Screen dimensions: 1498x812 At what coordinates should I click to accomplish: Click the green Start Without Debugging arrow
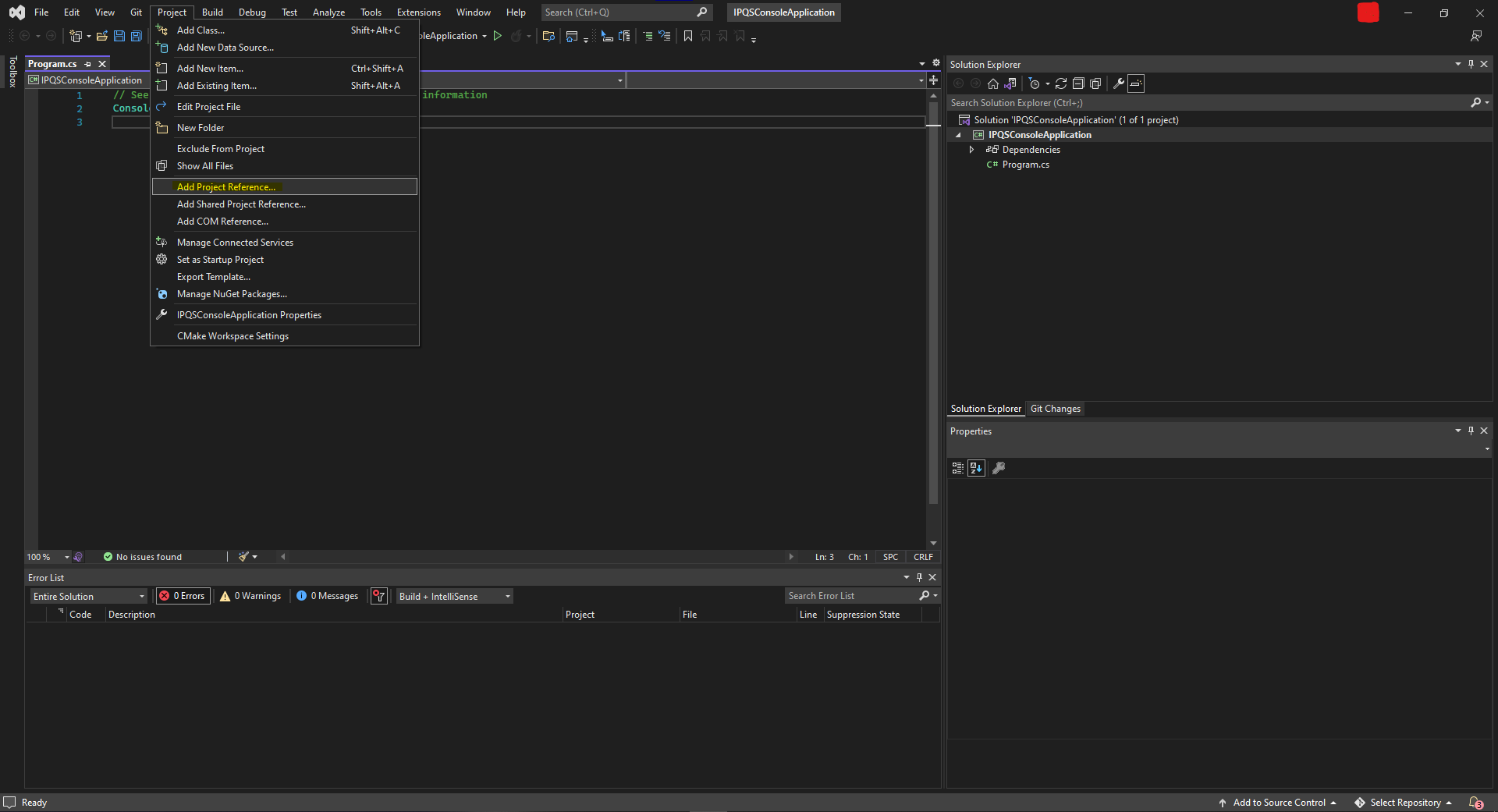click(x=497, y=36)
